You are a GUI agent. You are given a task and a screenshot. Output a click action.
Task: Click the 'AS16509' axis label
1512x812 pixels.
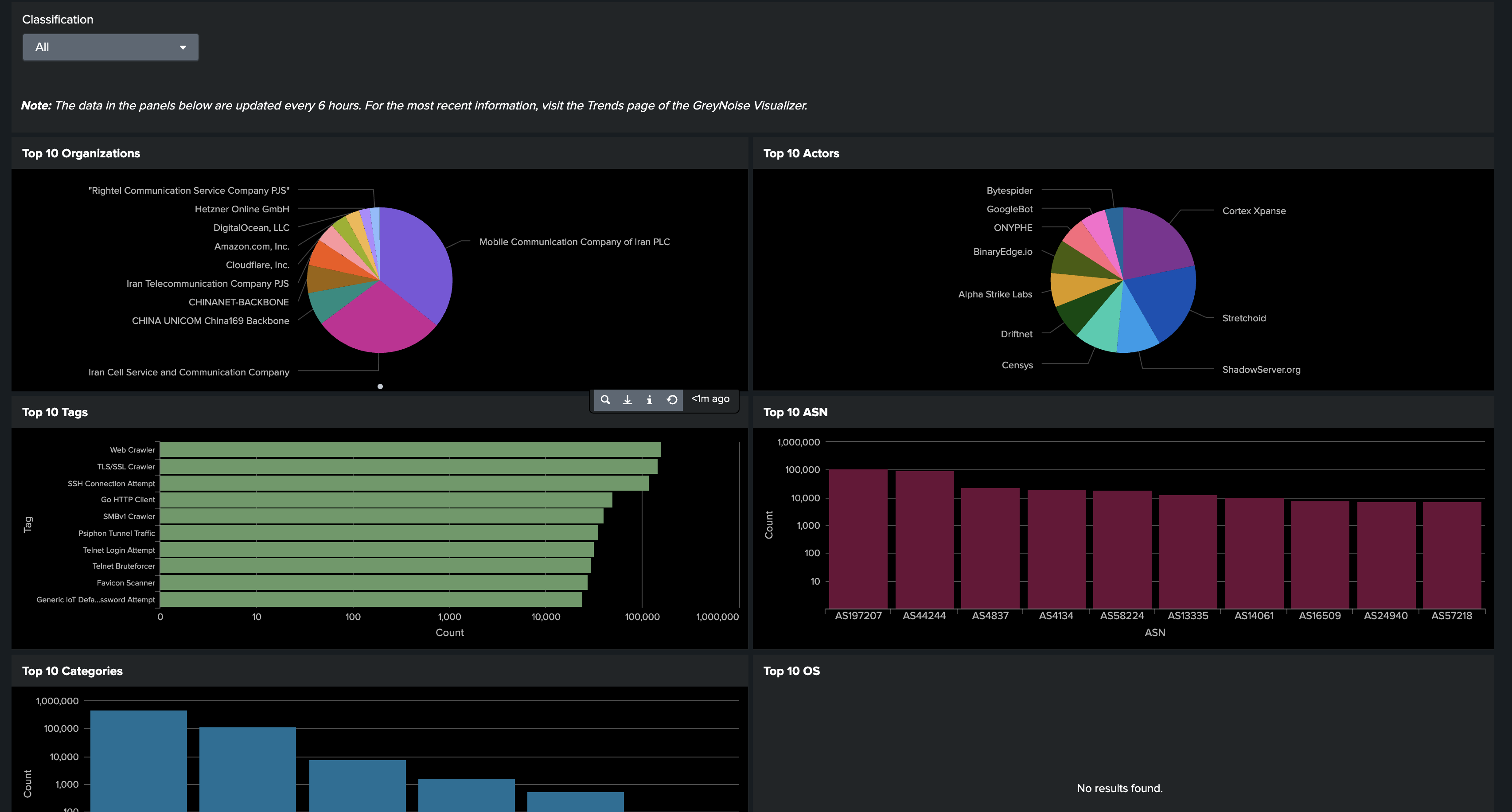click(x=1320, y=615)
